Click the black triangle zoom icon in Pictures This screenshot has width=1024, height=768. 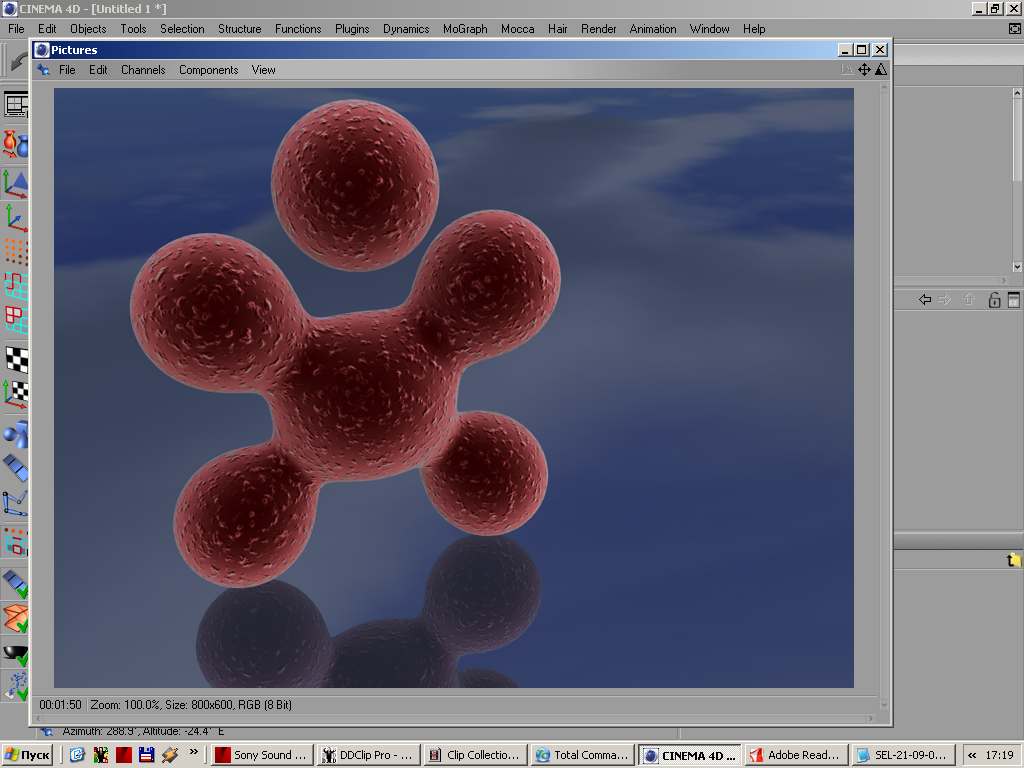(880, 70)
